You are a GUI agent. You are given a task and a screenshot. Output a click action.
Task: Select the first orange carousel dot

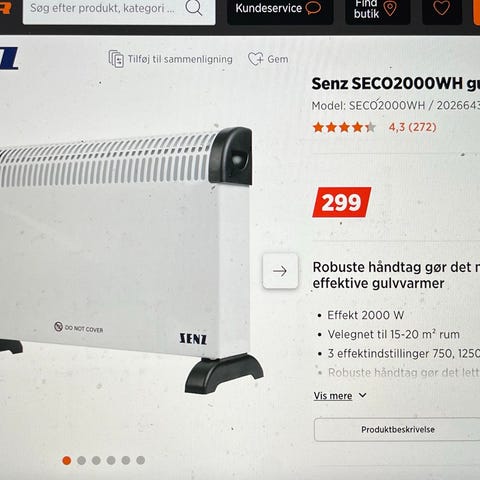tap(67, 460)
